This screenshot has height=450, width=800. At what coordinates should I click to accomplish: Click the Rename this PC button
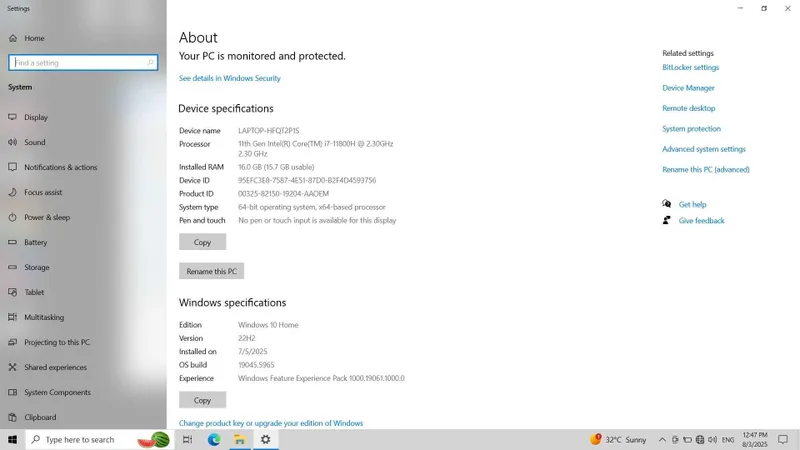(211, 271)
